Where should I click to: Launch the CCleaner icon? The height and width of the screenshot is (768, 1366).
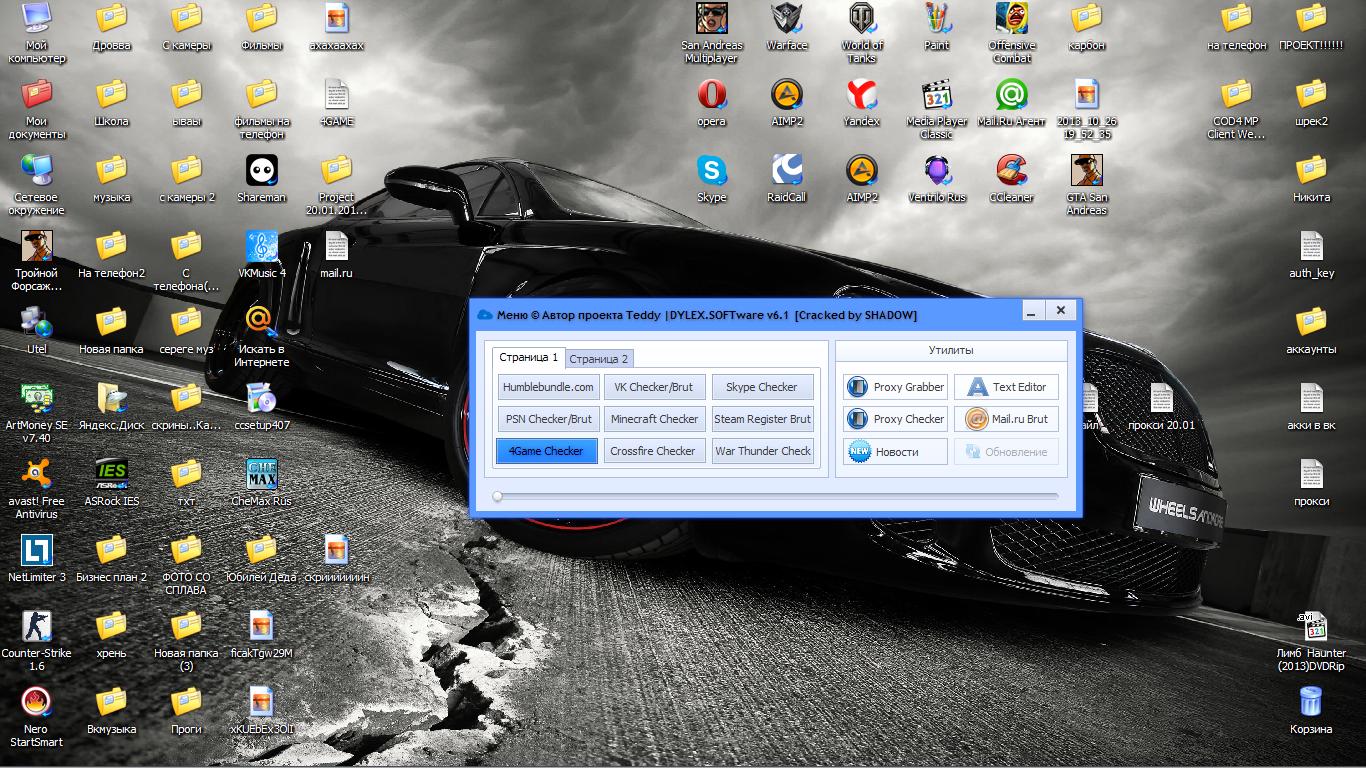1012,179
